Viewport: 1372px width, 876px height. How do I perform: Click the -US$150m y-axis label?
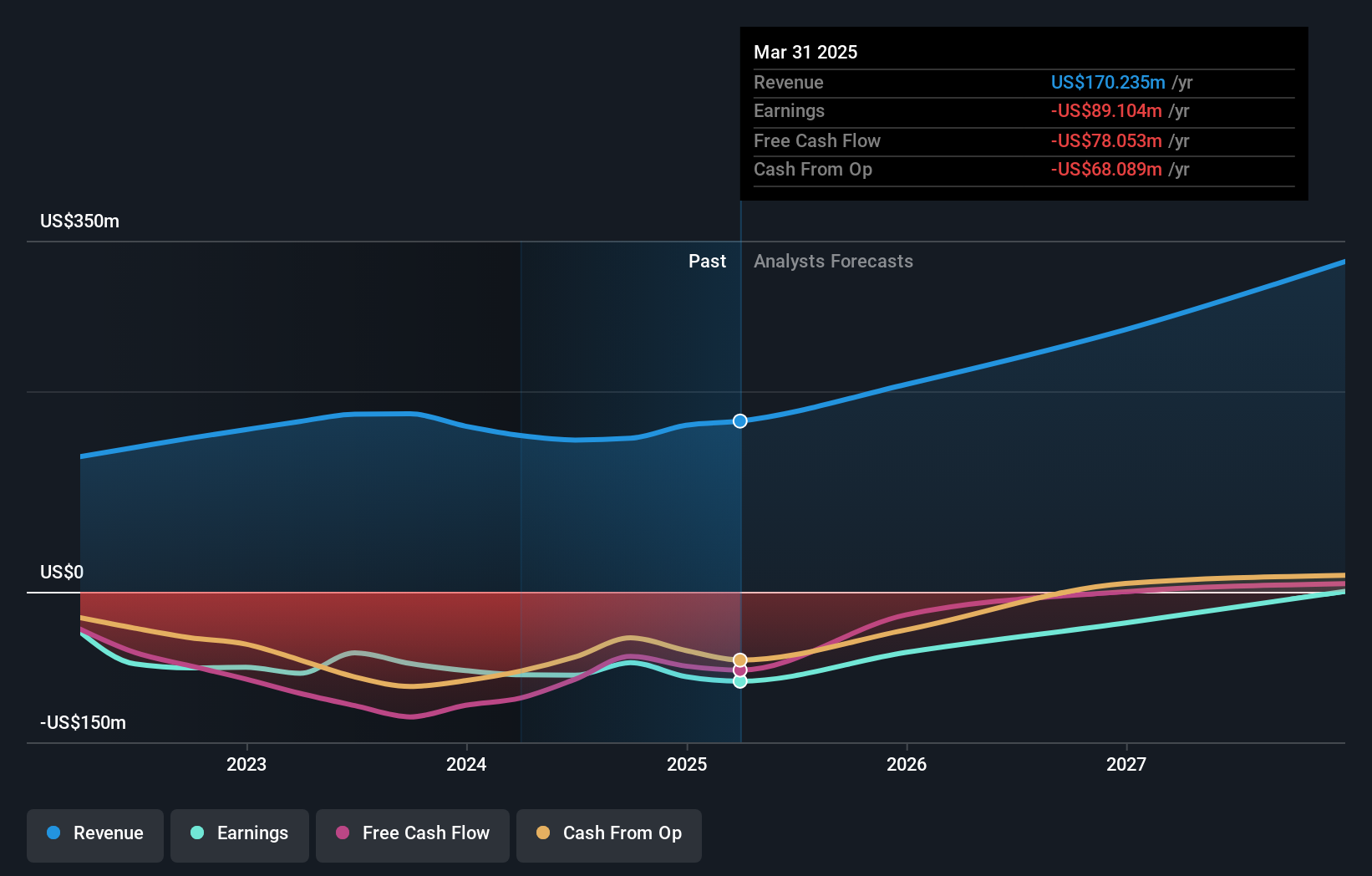click(83, 723)
